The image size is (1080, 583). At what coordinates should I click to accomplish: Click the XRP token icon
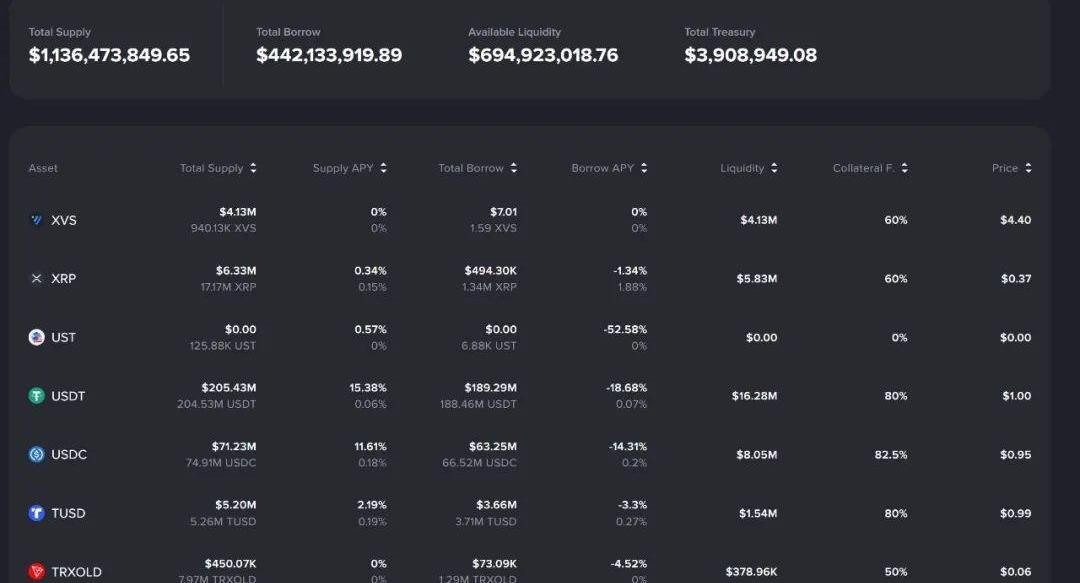click(37, 279)
